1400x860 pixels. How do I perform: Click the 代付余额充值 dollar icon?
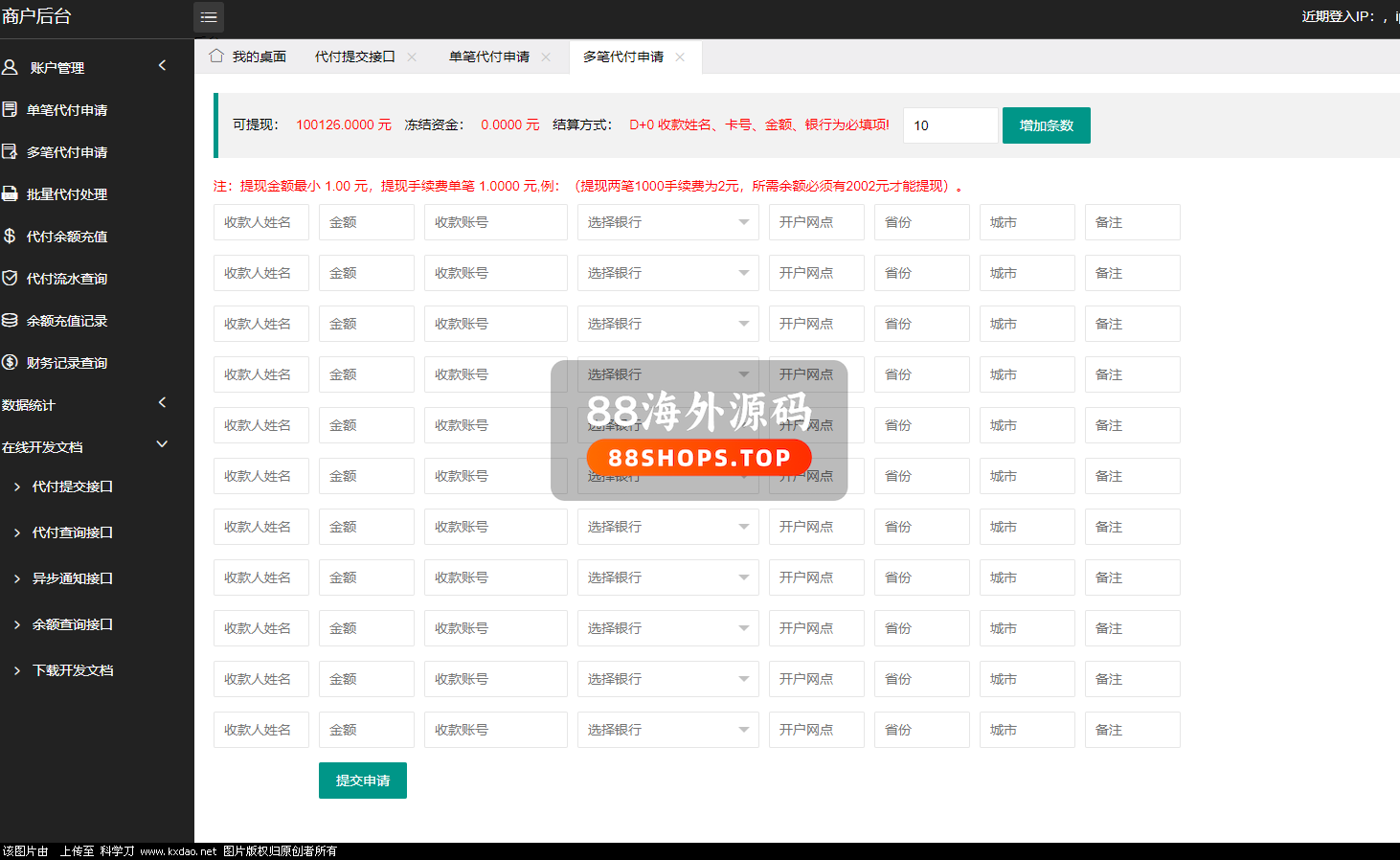tap(11, 236)
